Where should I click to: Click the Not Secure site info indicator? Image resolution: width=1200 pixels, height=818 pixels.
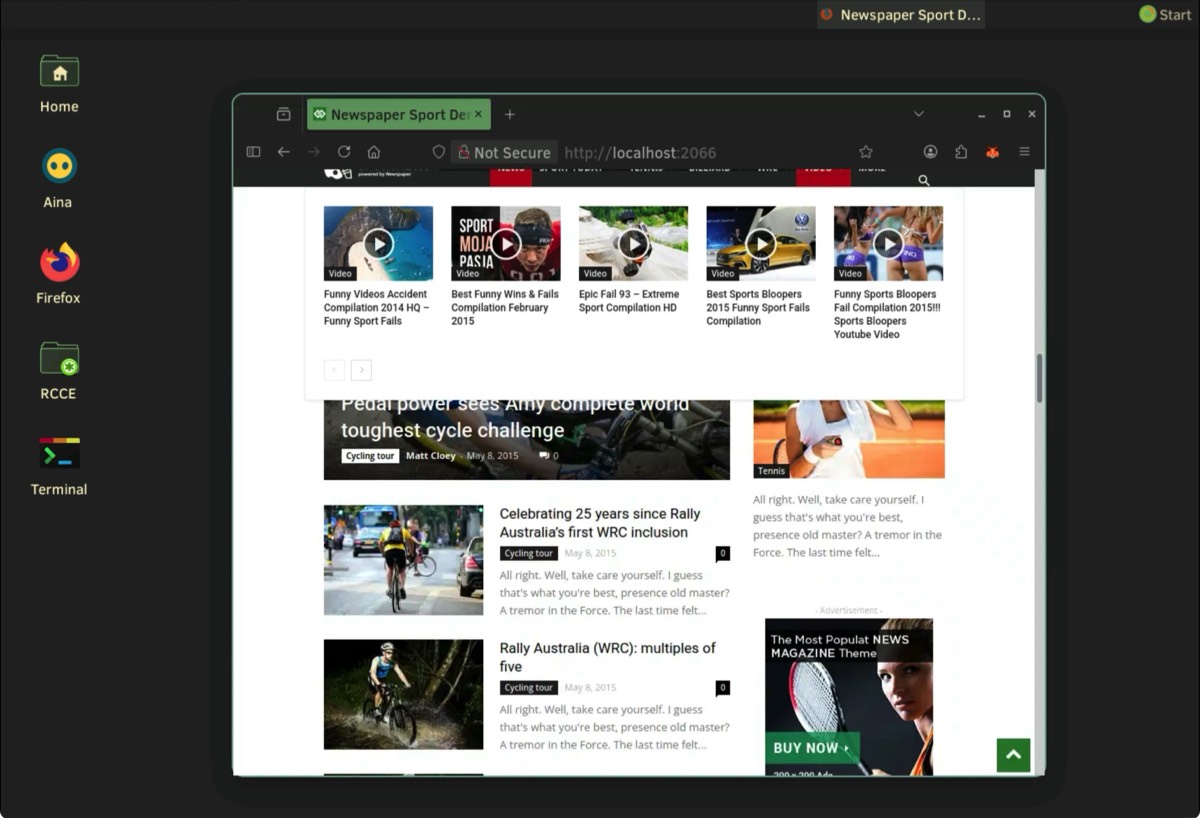504,152
